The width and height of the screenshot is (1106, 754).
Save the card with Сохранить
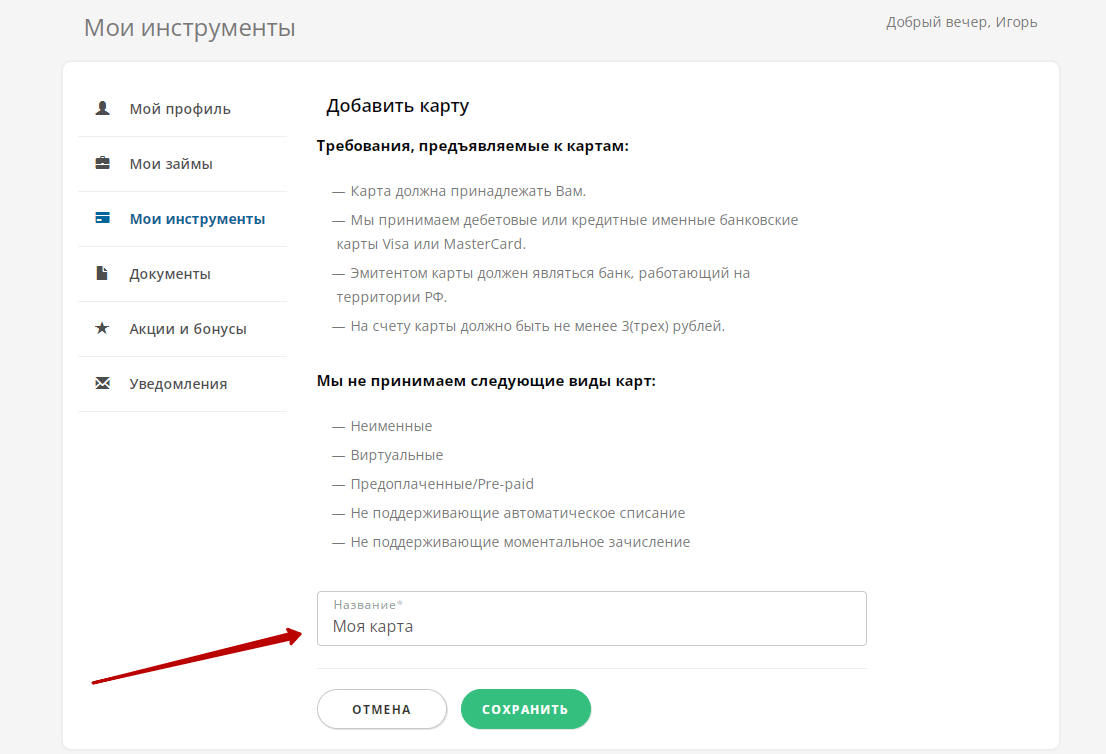525,709
